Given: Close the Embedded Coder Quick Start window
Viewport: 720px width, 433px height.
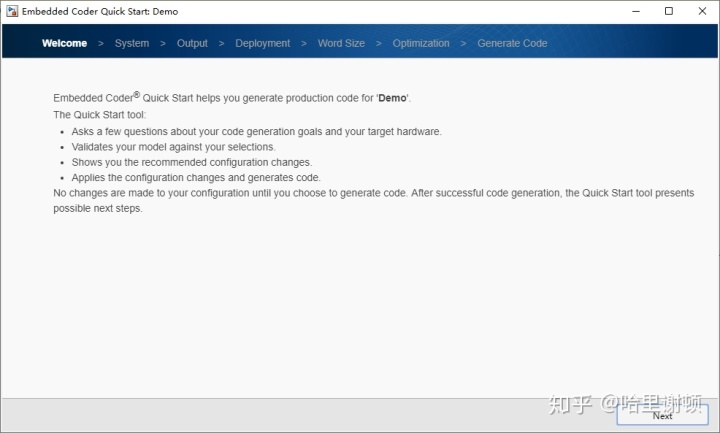Looking at the screenshot, I should click(x=702, y=11).
